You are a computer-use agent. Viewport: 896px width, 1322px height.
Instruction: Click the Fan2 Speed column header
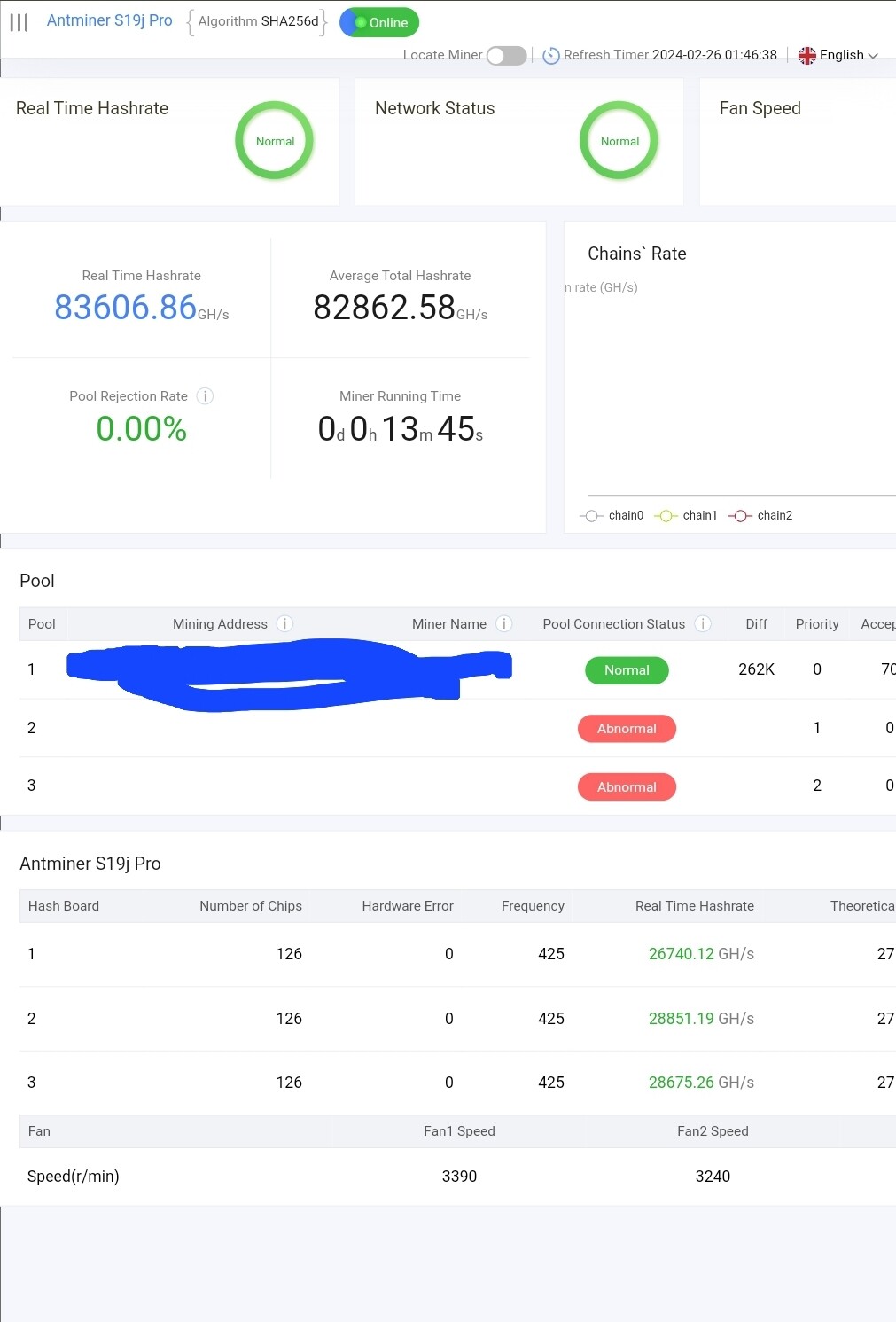pyautogui.click(x=713, y=1131)
